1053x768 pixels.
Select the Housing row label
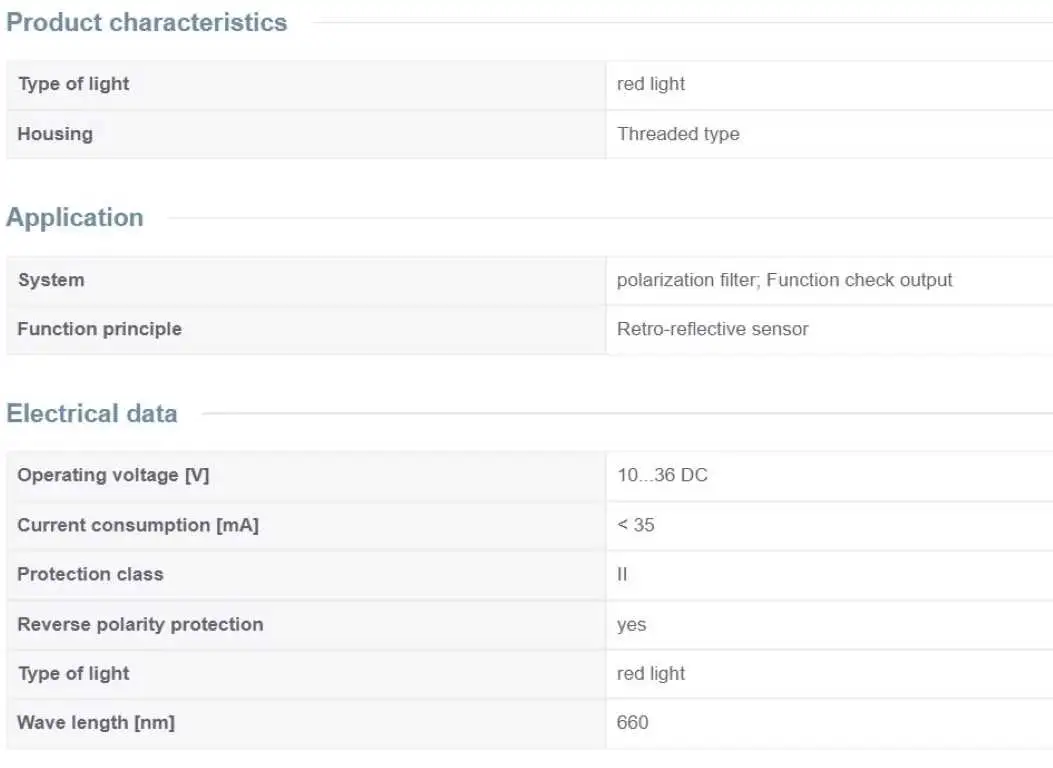point(55,134)
